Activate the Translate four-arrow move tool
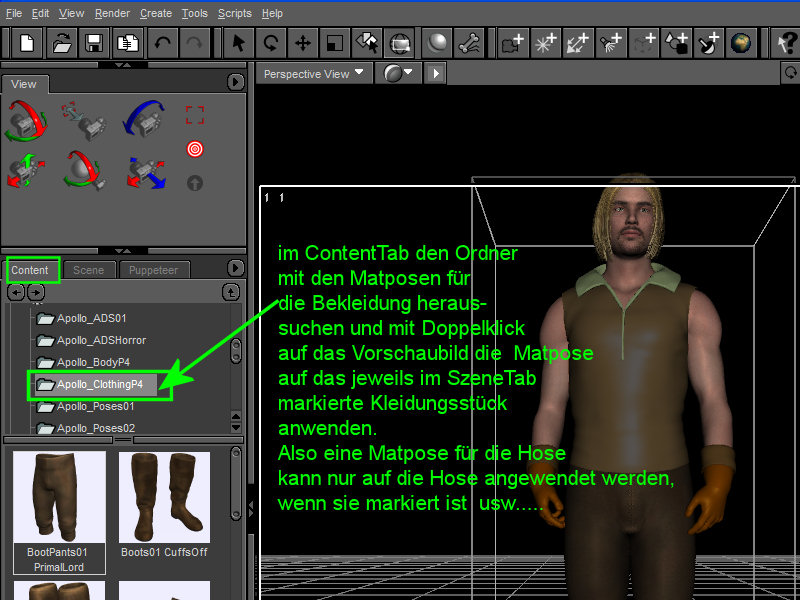 coord(303,43)
